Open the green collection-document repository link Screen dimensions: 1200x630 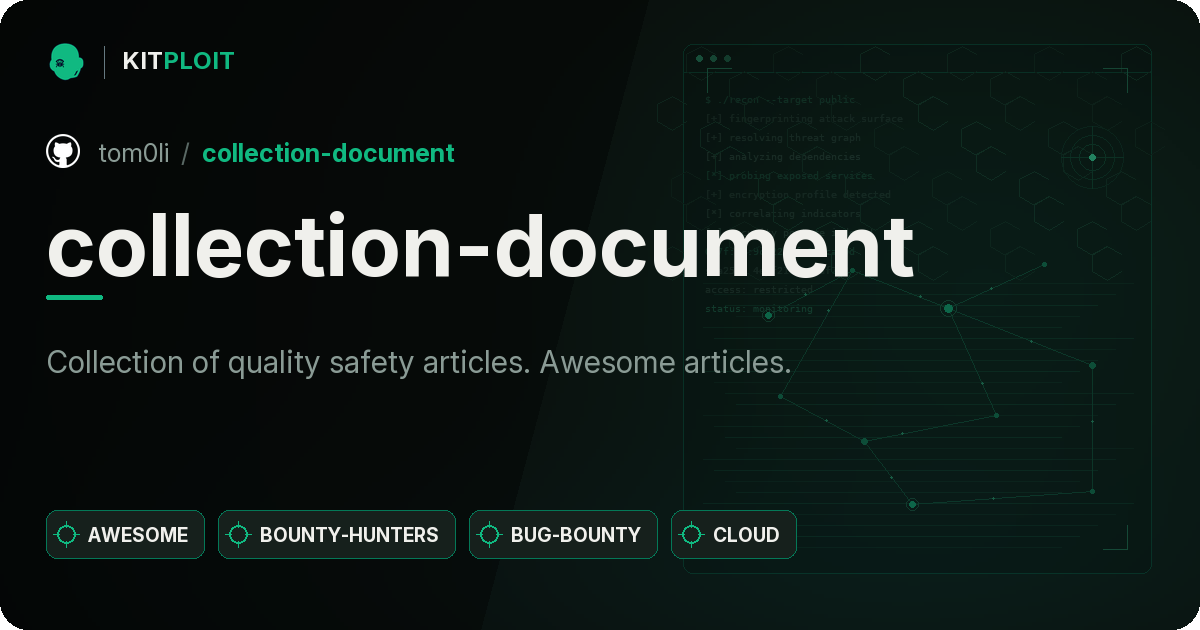pos(328,153)
